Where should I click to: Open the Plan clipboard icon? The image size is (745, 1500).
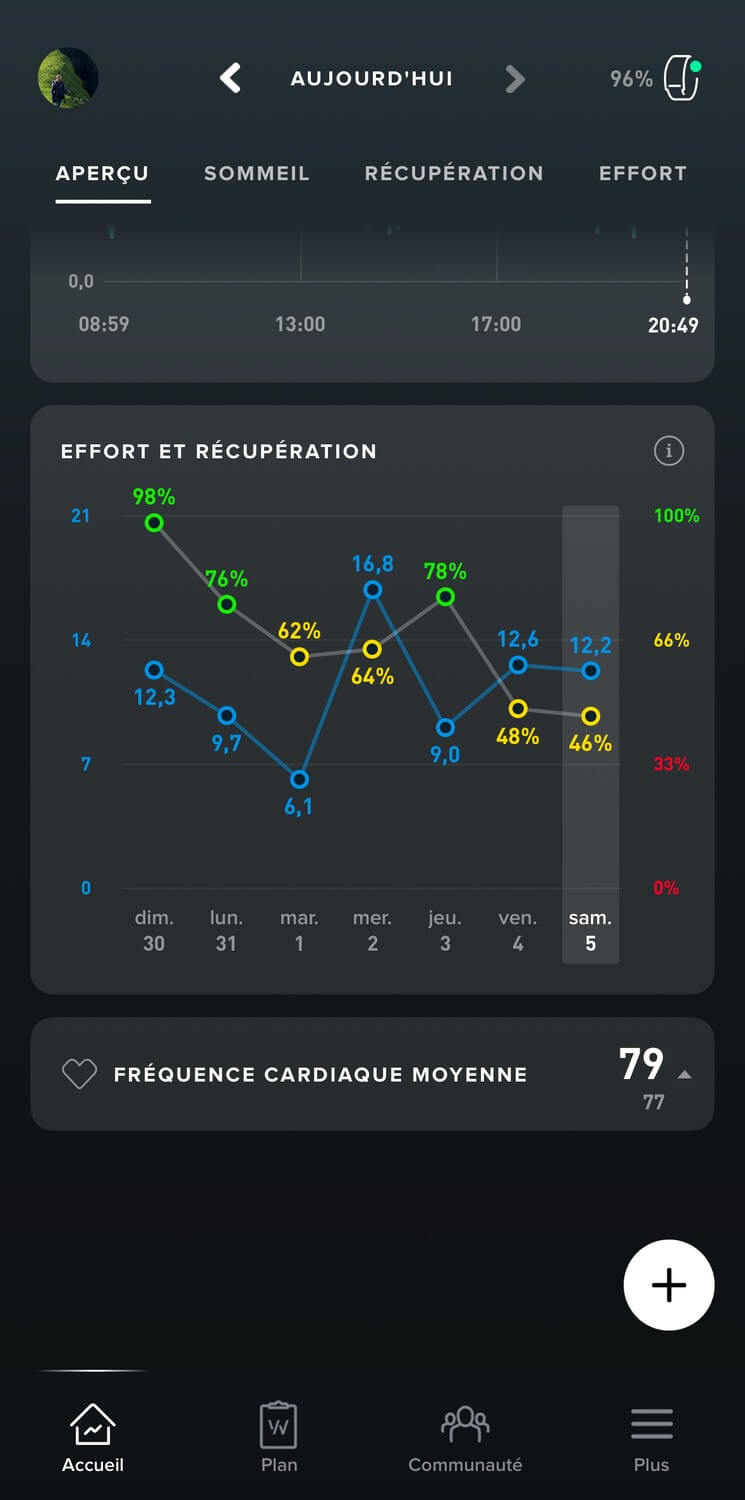(x=279, y=1424)
